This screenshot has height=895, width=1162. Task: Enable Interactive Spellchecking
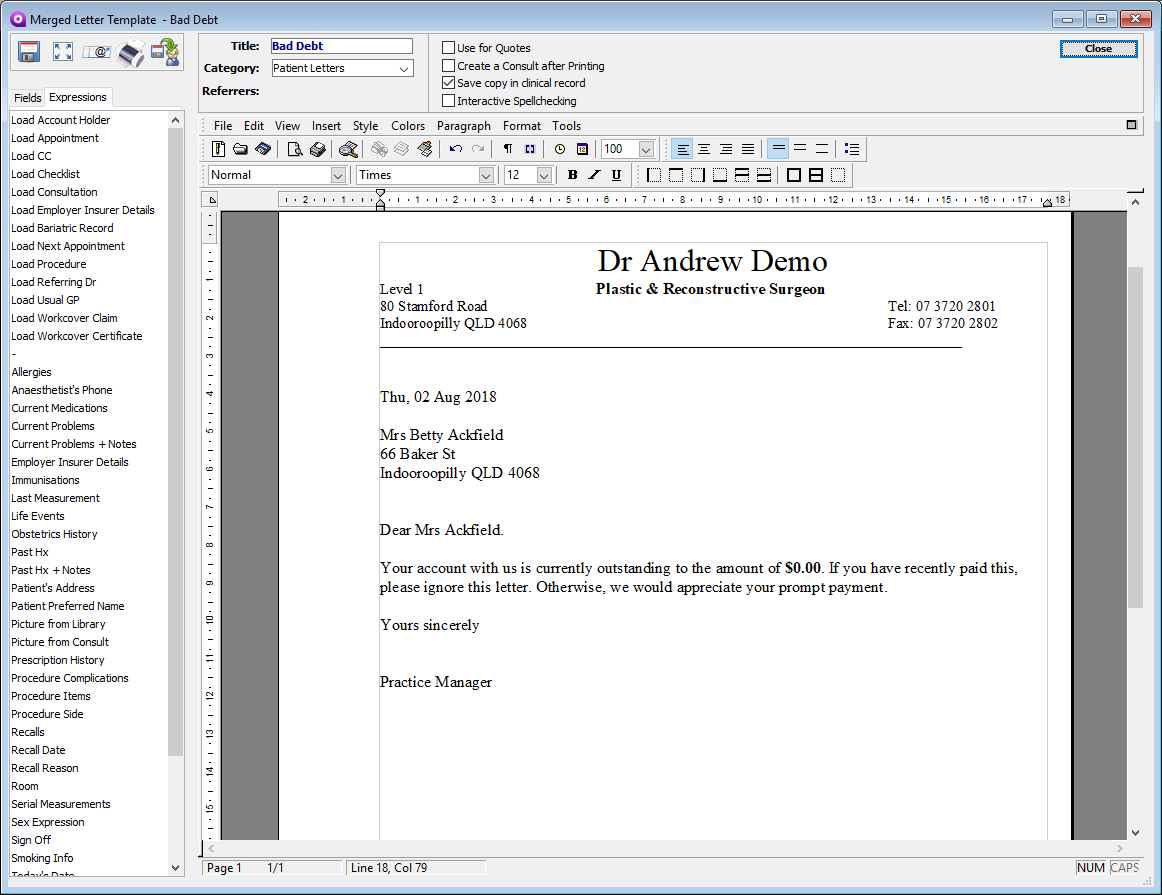pos(448,100)
